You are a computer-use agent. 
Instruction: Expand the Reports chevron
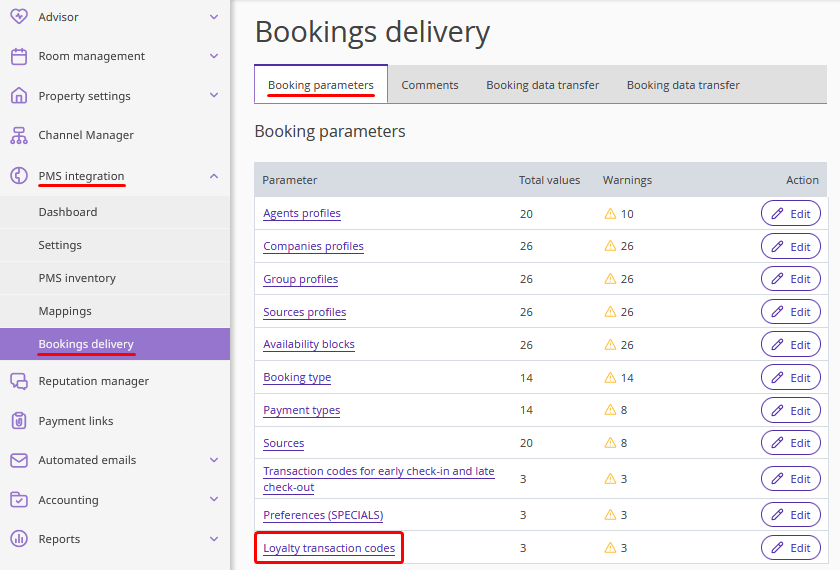point(214,538)
